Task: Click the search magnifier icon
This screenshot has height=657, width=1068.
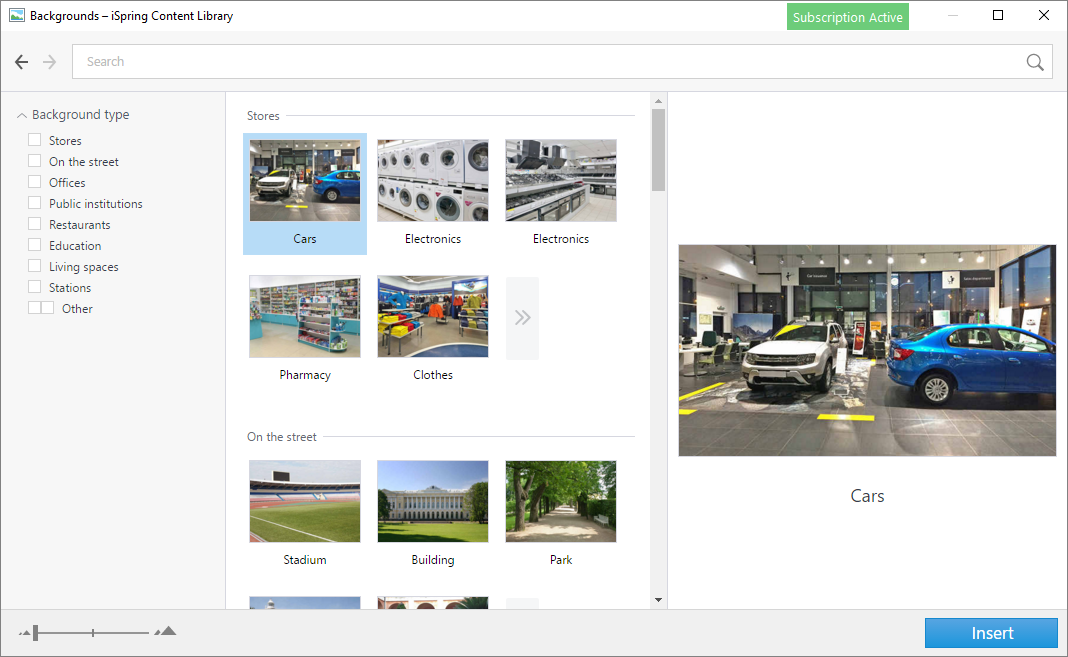Action: pos(1035,62)
